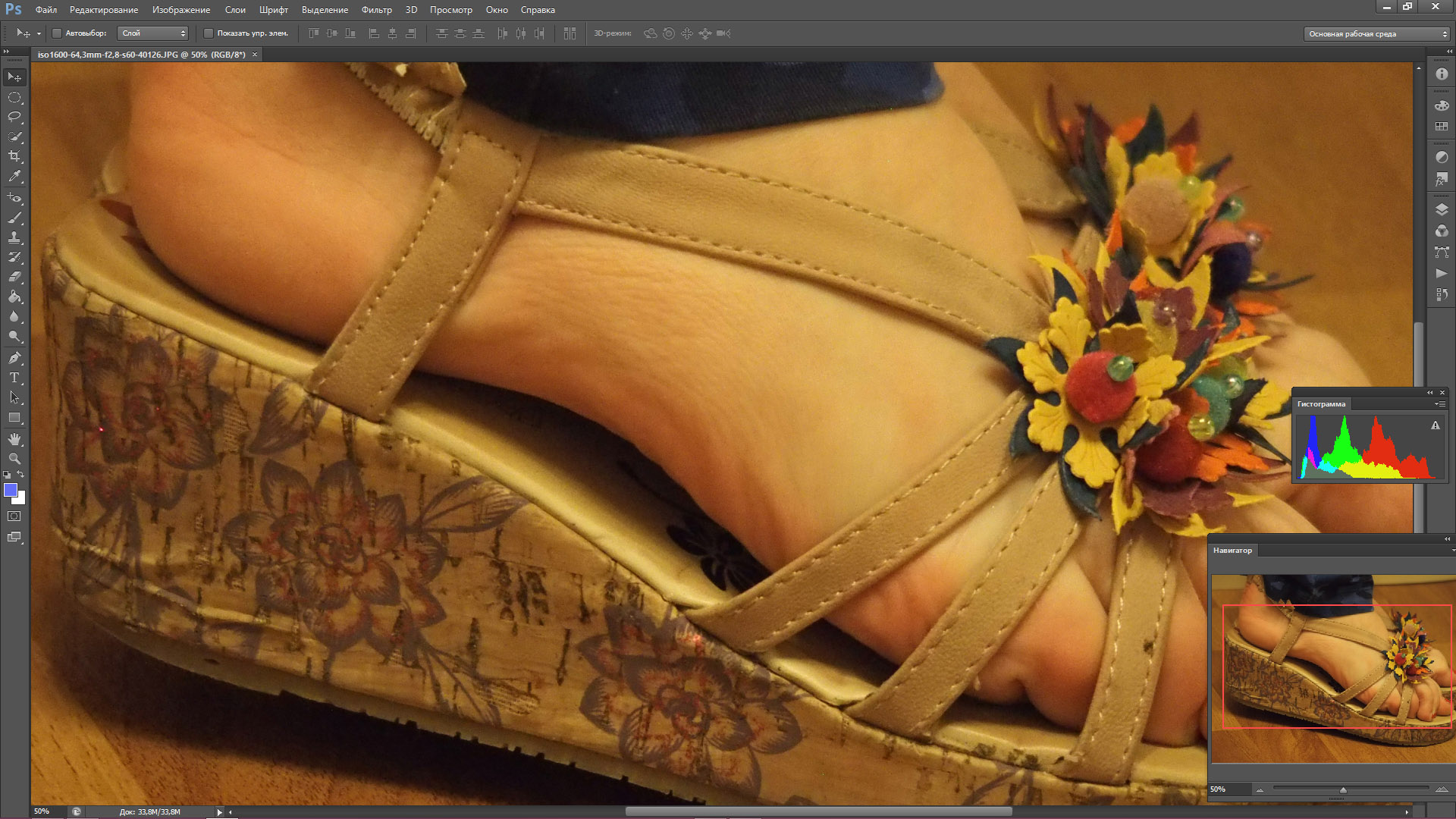Select the Lasso tool

click(x=14, y=117)
